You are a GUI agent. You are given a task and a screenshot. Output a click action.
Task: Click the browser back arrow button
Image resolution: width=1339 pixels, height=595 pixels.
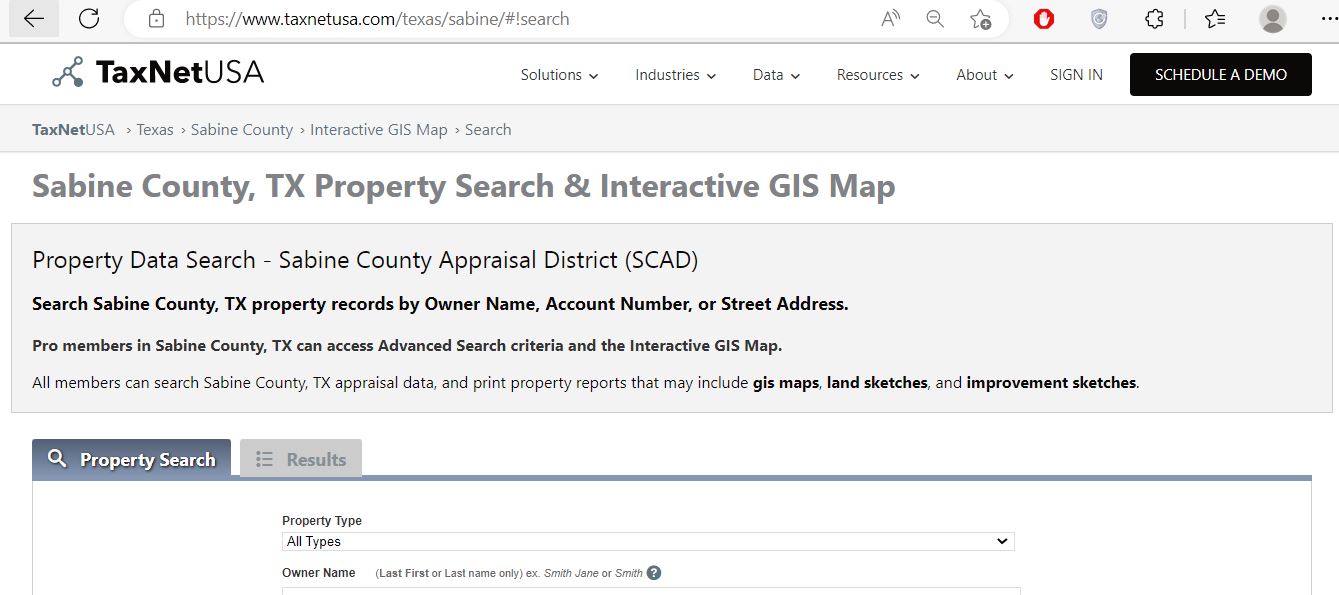pos(34,19)
